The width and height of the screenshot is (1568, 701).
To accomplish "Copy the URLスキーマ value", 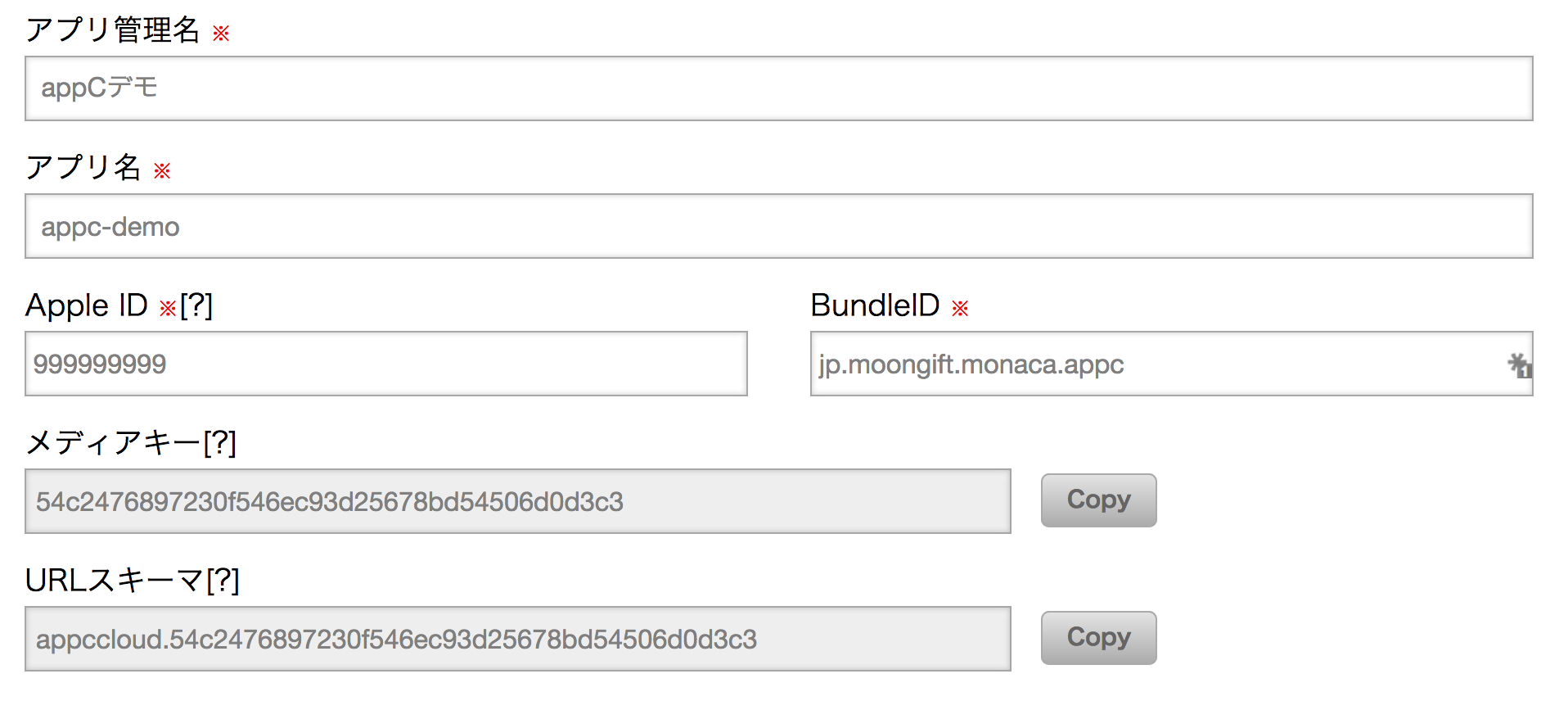I will (x=1098, y=638).
